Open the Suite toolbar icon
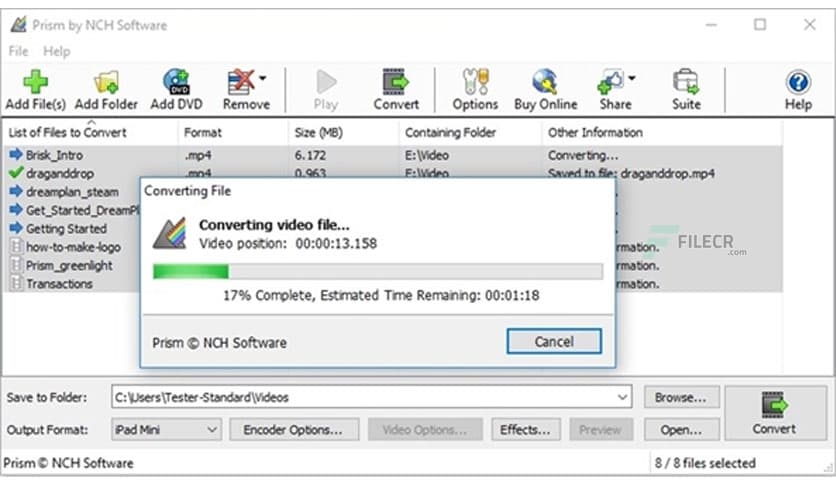 686,90
